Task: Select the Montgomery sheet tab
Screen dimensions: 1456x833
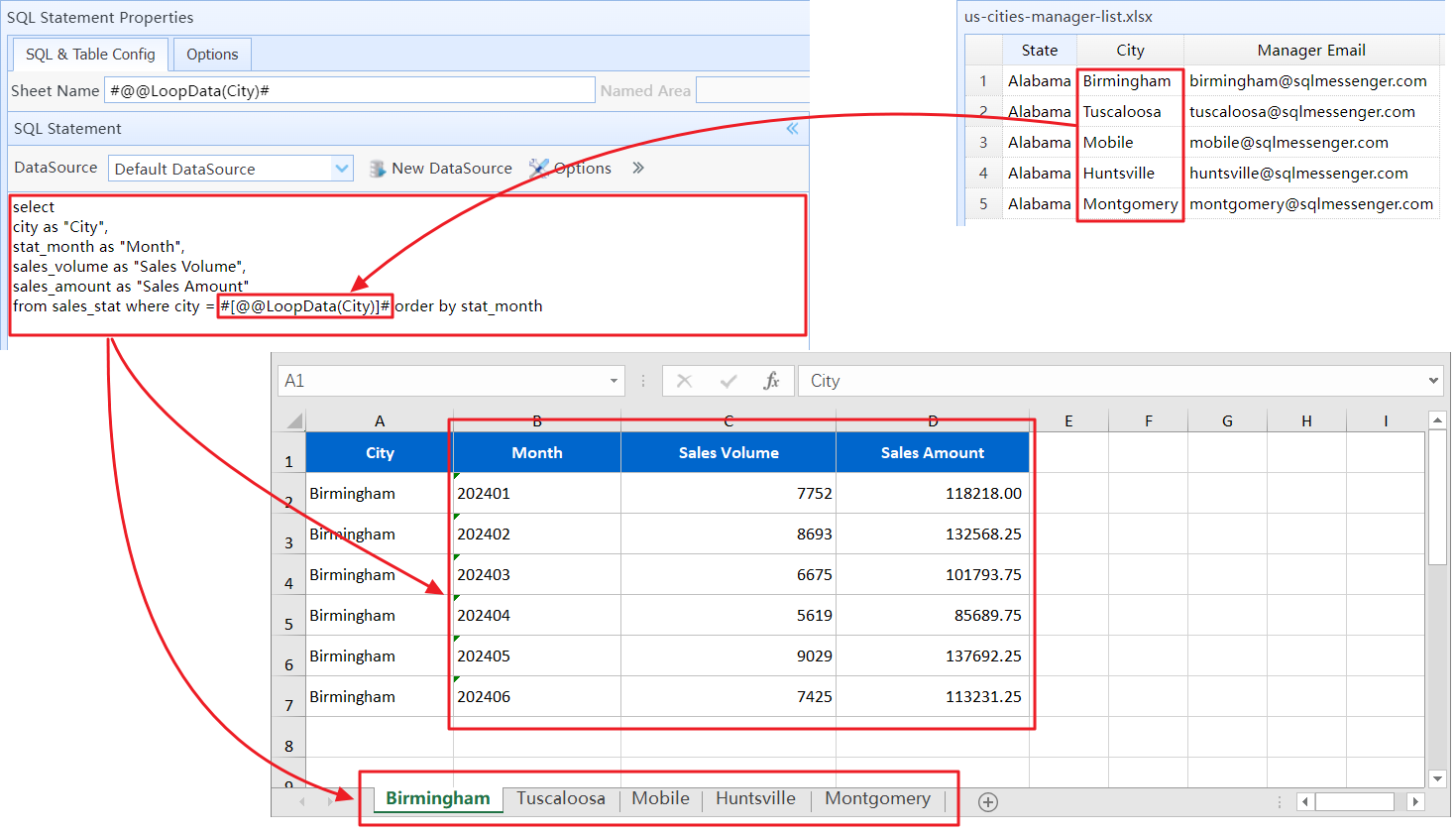Action: pos(877,799)
